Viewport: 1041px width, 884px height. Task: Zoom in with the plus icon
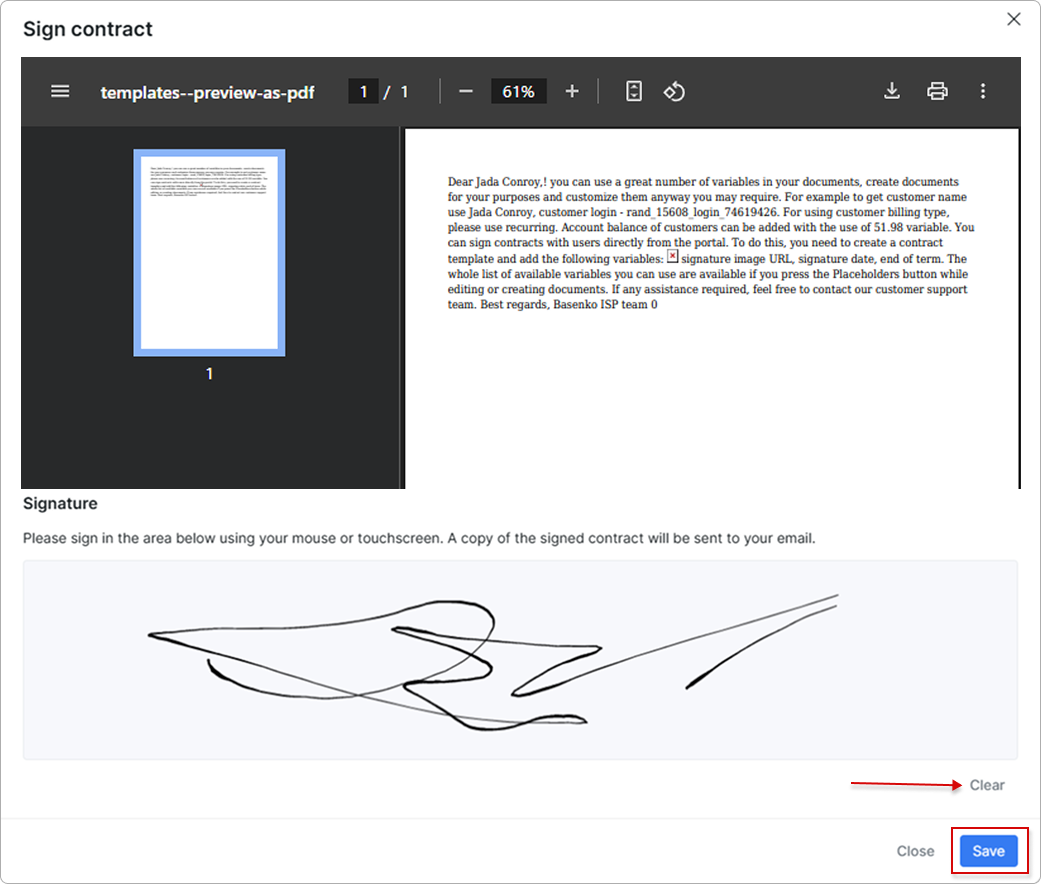(572, 92)
